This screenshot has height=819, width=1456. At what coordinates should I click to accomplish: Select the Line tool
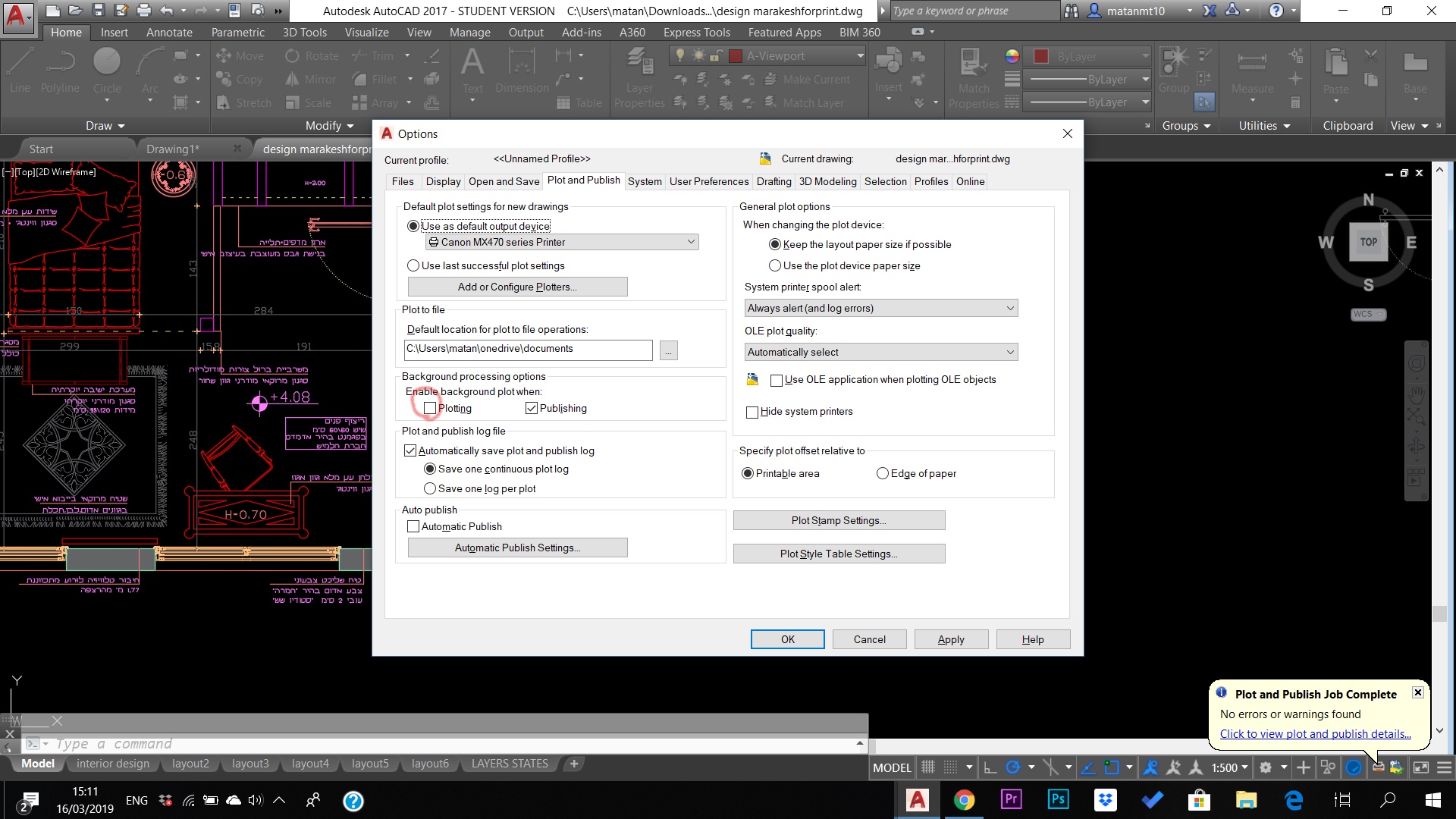[19, 68]
